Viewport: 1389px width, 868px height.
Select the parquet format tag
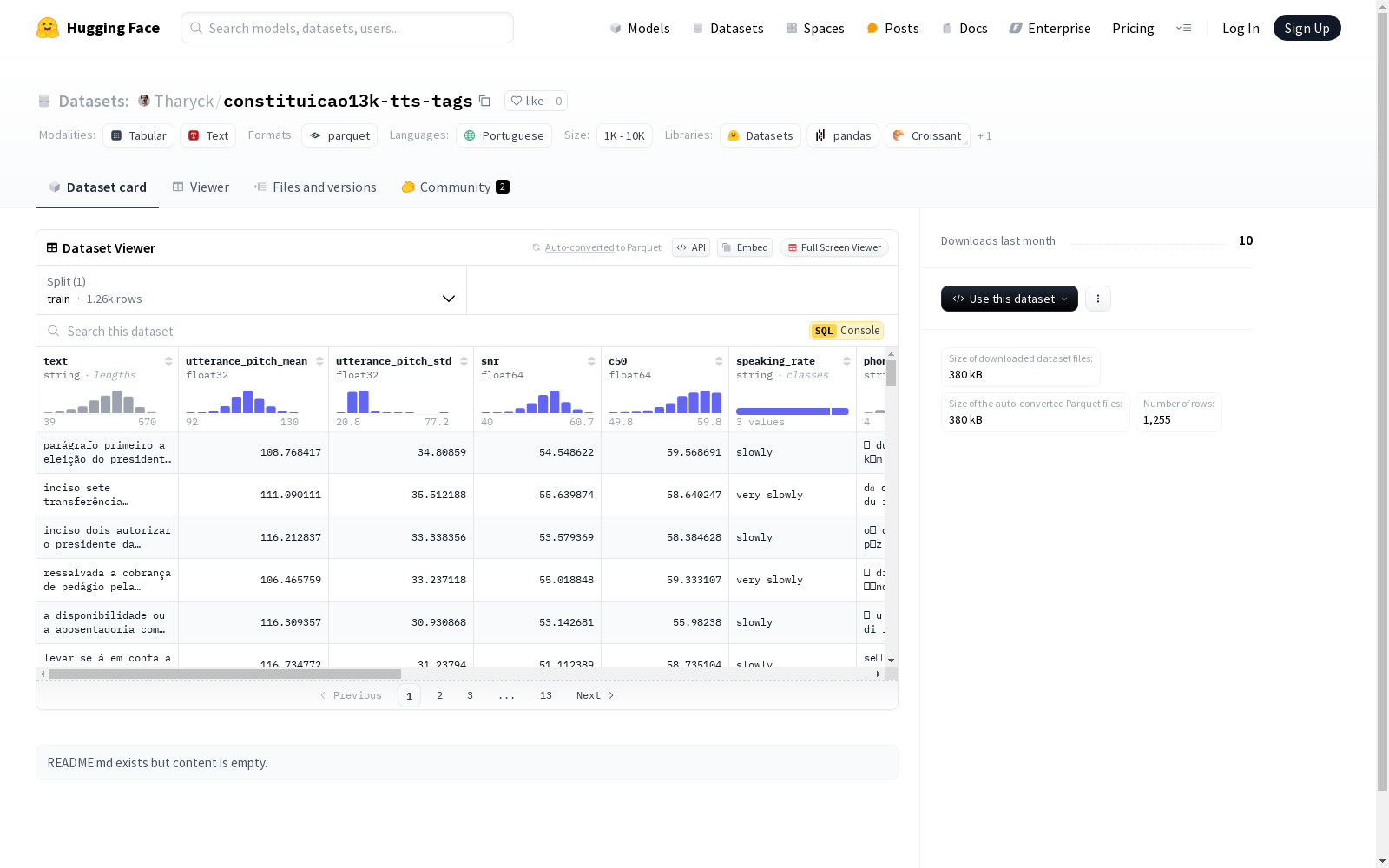click(339, 135)
